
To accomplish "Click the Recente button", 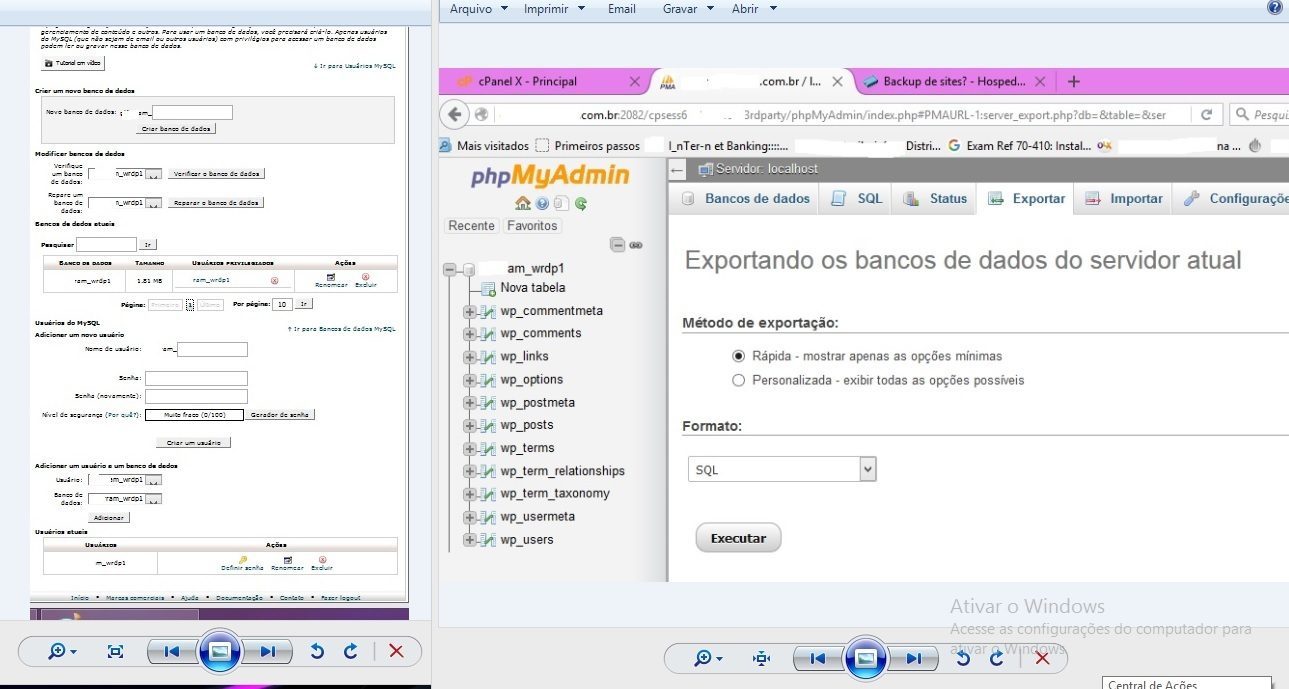I will coord(471,226).
